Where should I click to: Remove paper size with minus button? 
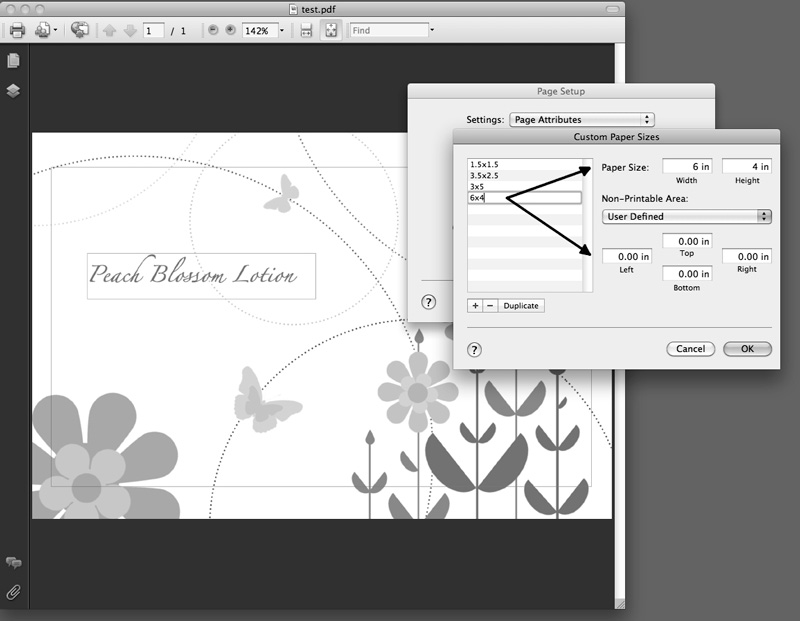(x=490, y=306)
